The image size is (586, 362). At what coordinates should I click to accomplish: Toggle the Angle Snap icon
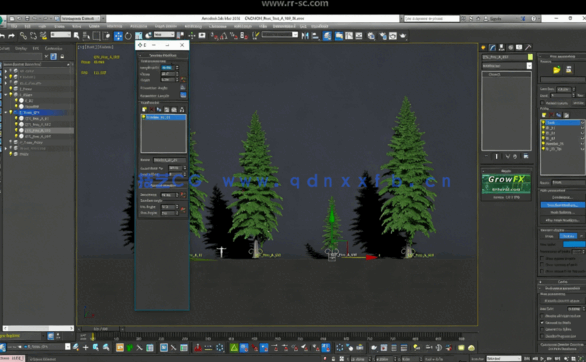tap(223, 36)
